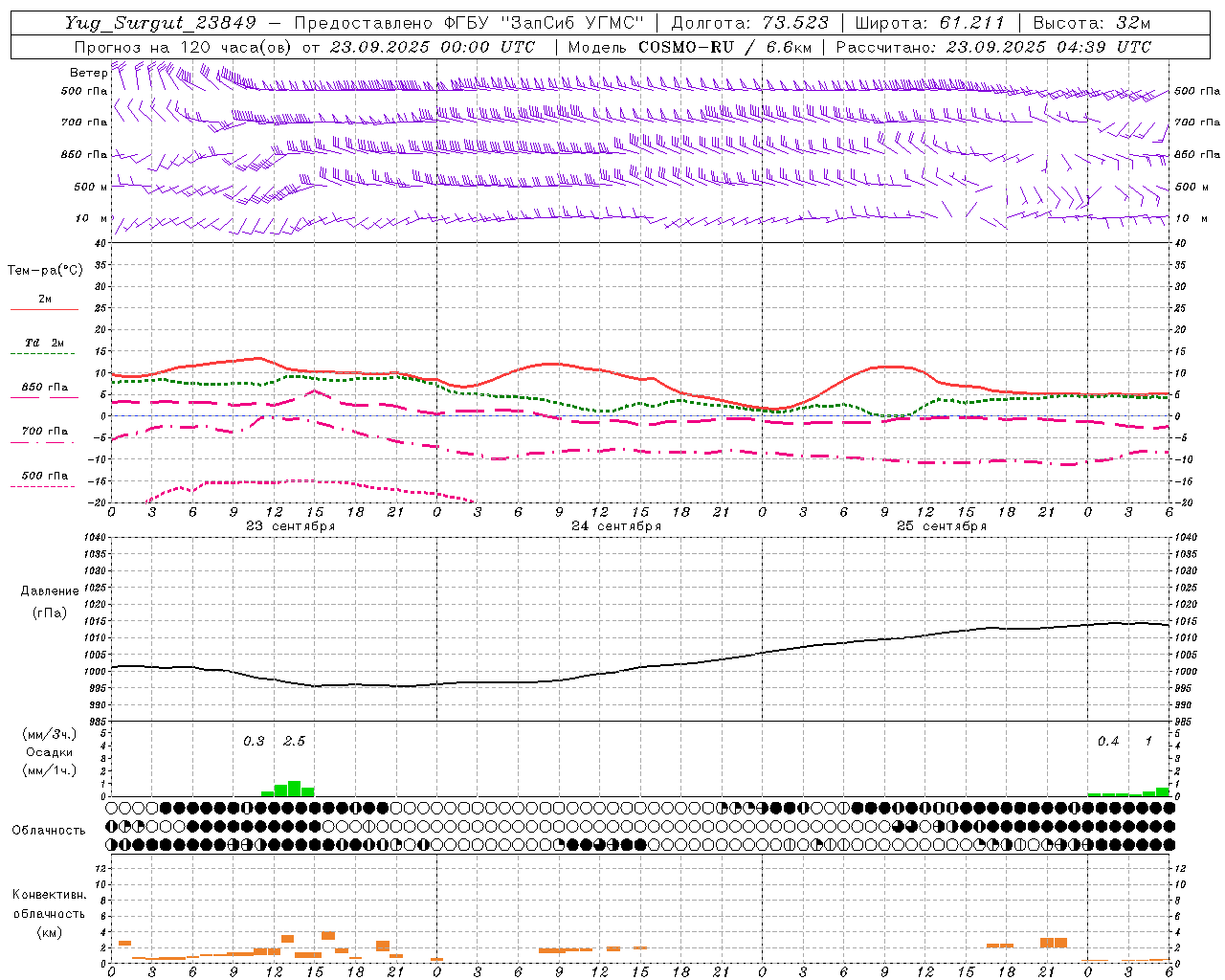
Task: Select the text Предоставлено ФГБУ "ЗапСиб УГМС"
Action: pos(468,23)
